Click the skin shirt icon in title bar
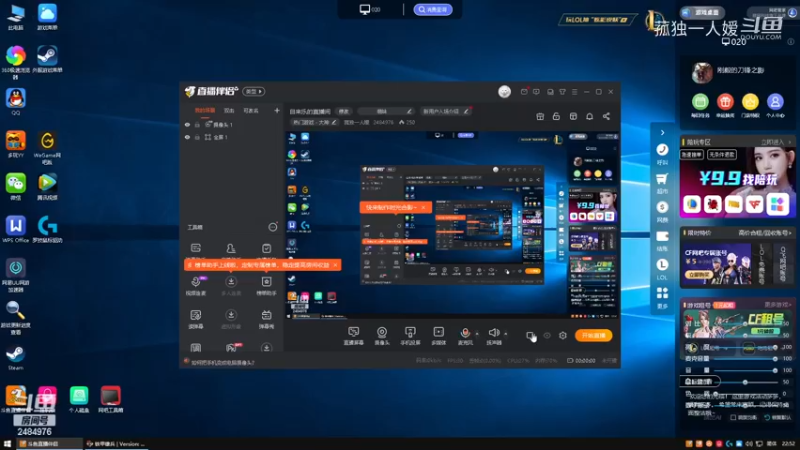This screenshot has width=800, height=450. 562,92
